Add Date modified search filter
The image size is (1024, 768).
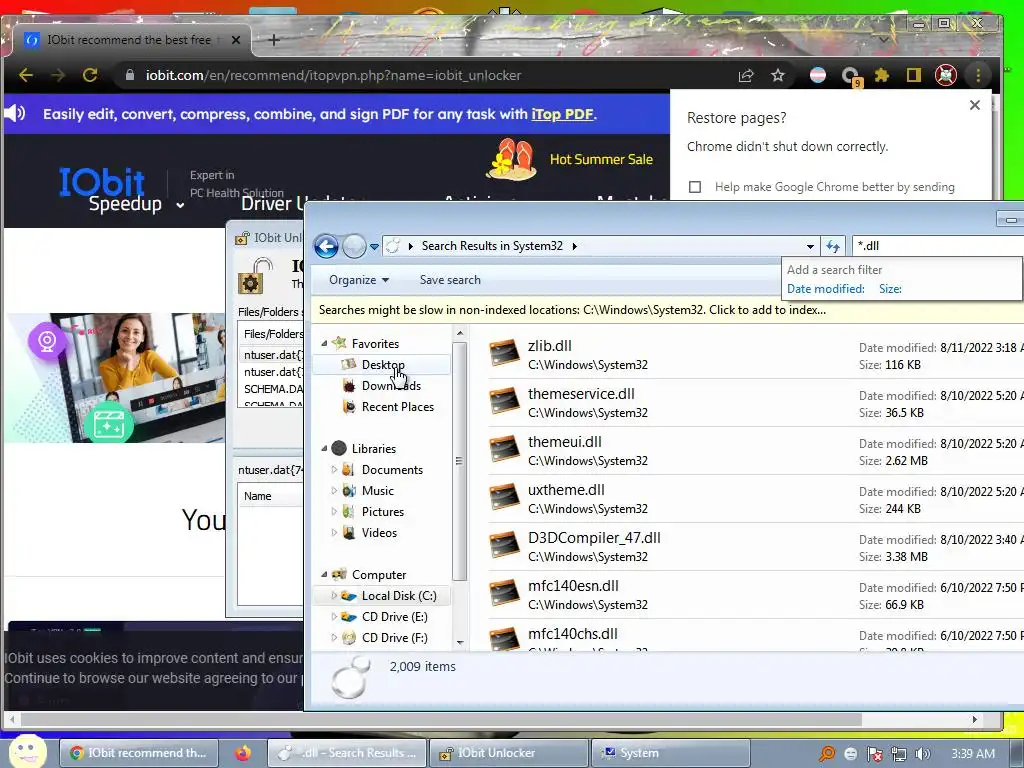825,289
